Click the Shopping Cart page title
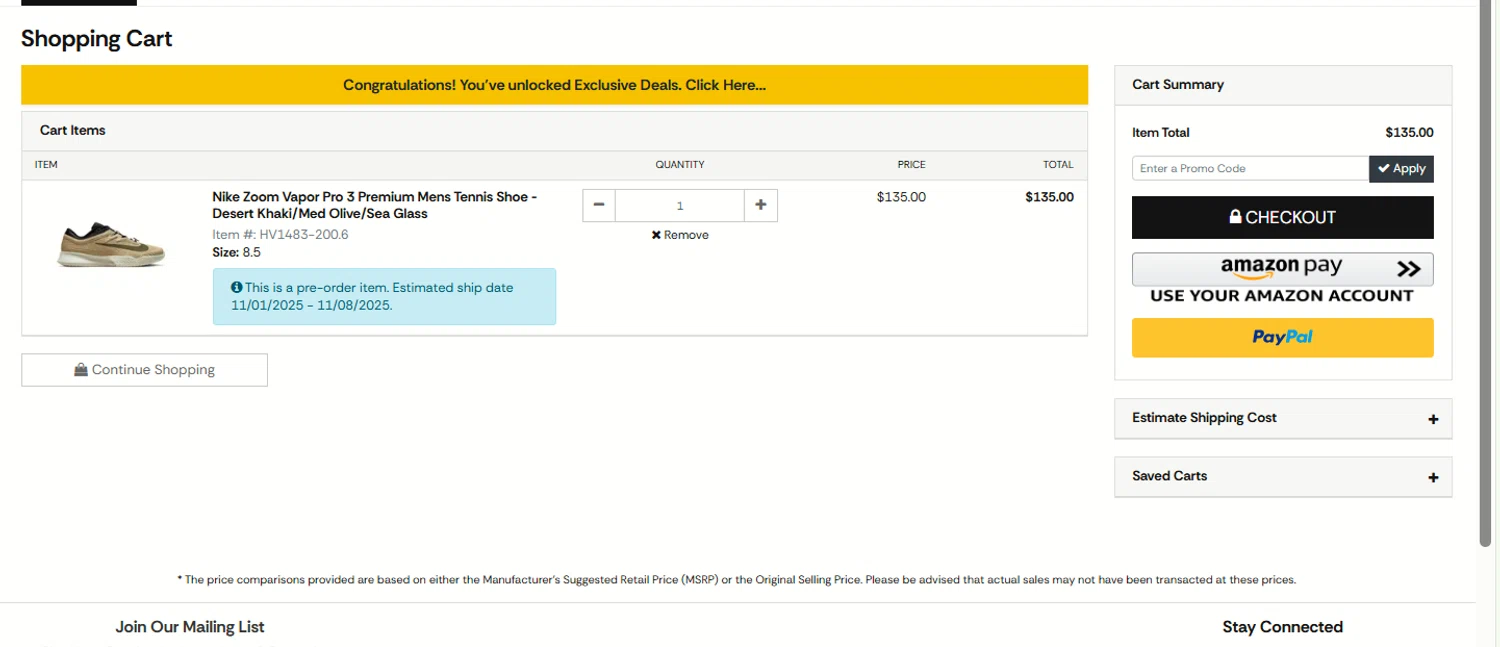Viewport: 1500px width, 647px height. (97, 39)
